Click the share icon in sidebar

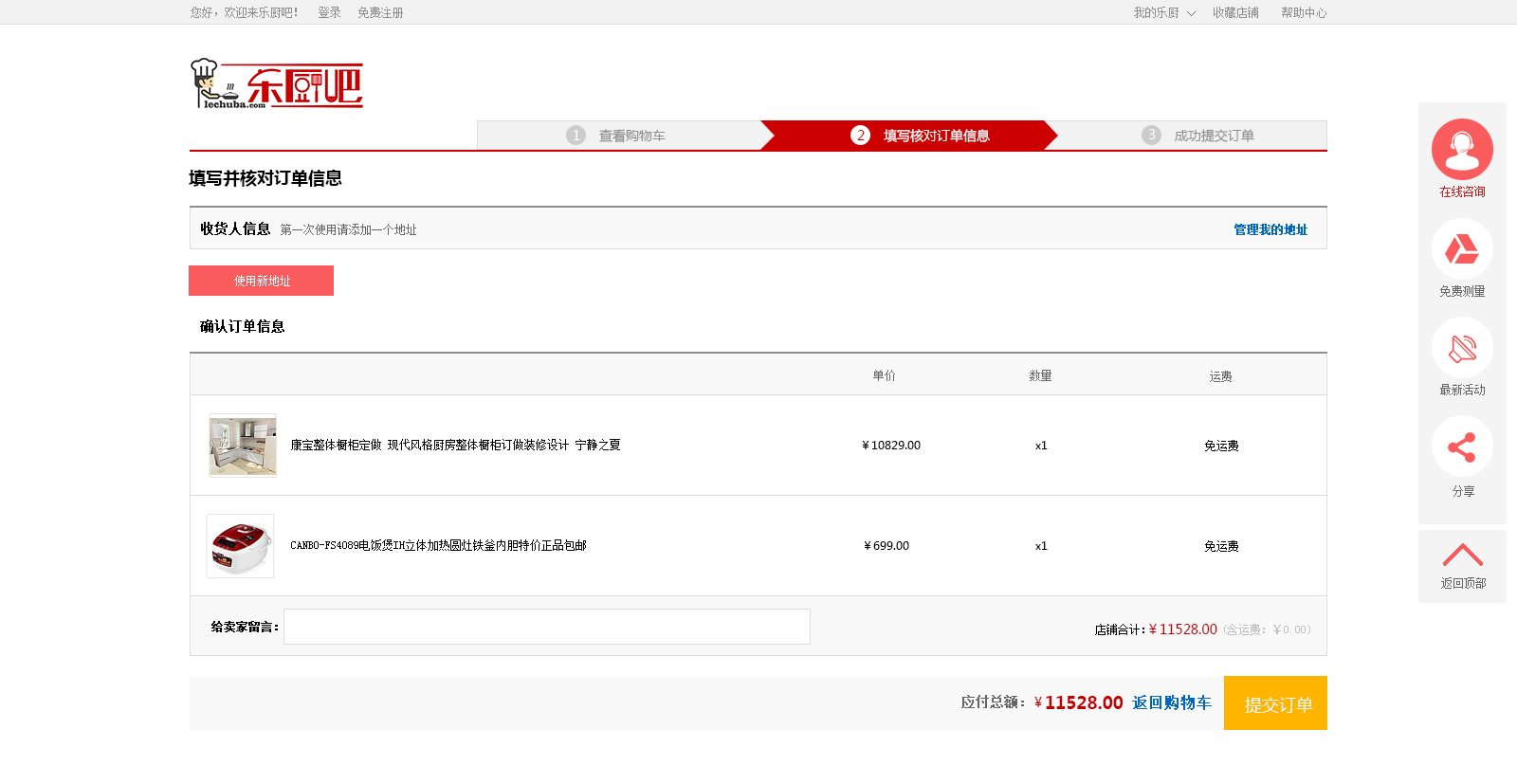click(1462, 447)
